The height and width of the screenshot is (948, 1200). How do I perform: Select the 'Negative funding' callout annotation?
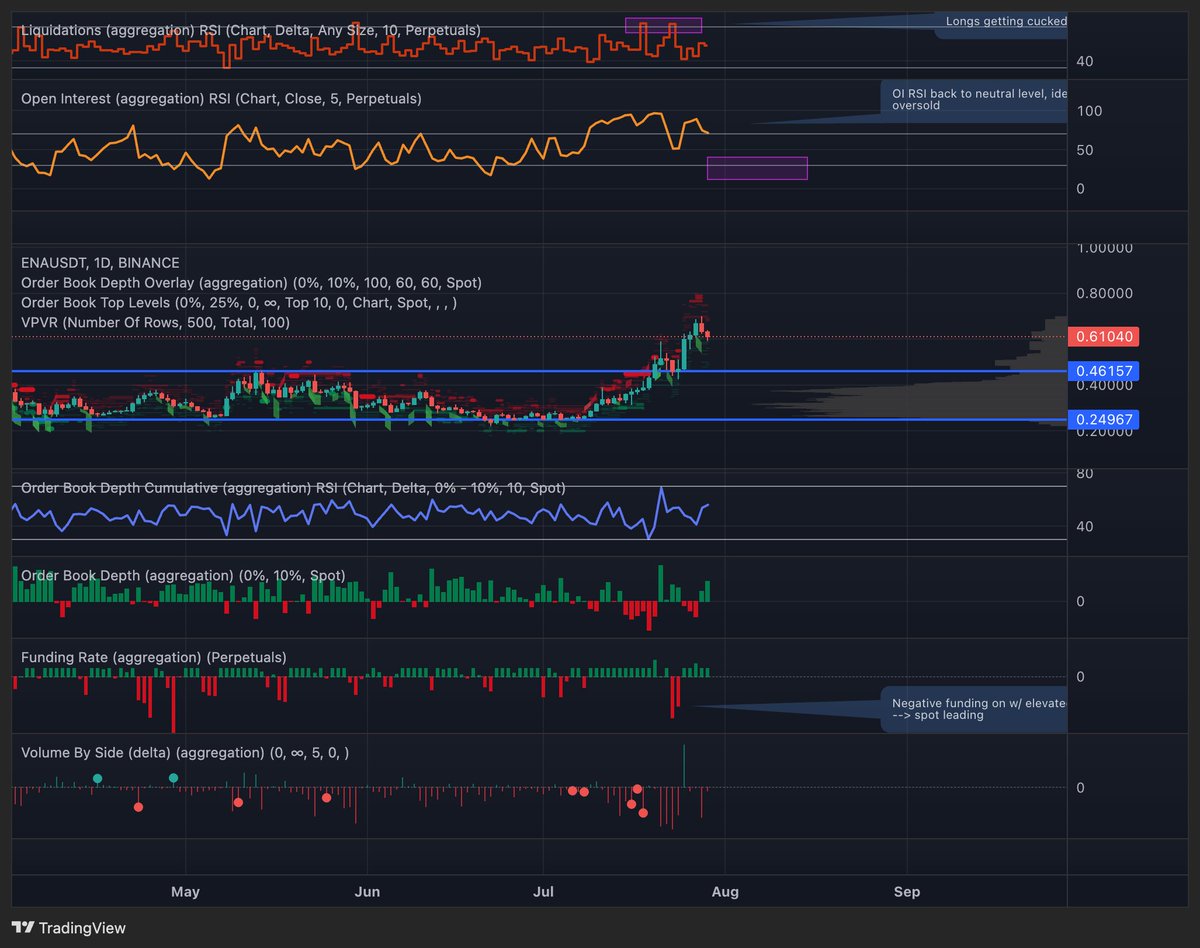[x=975, y=710]
